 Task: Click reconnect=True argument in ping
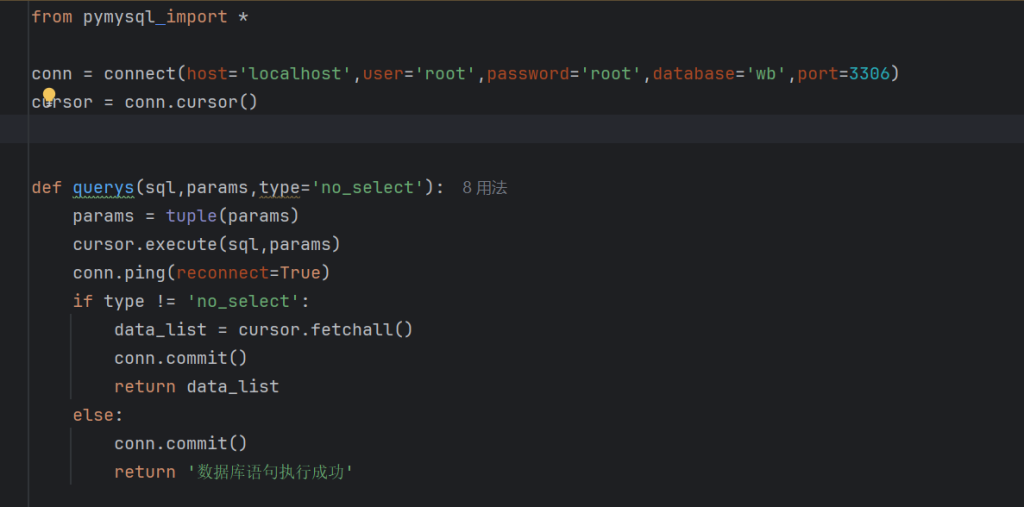point(248,272)
